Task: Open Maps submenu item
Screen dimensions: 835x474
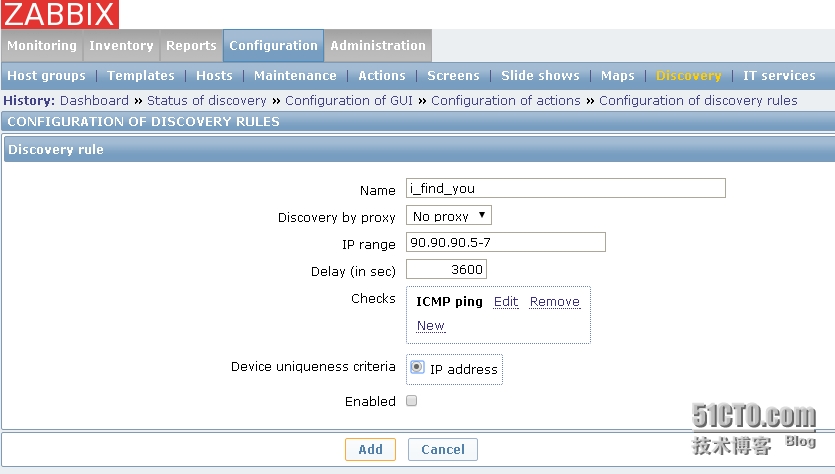Action: click(618, 76)
